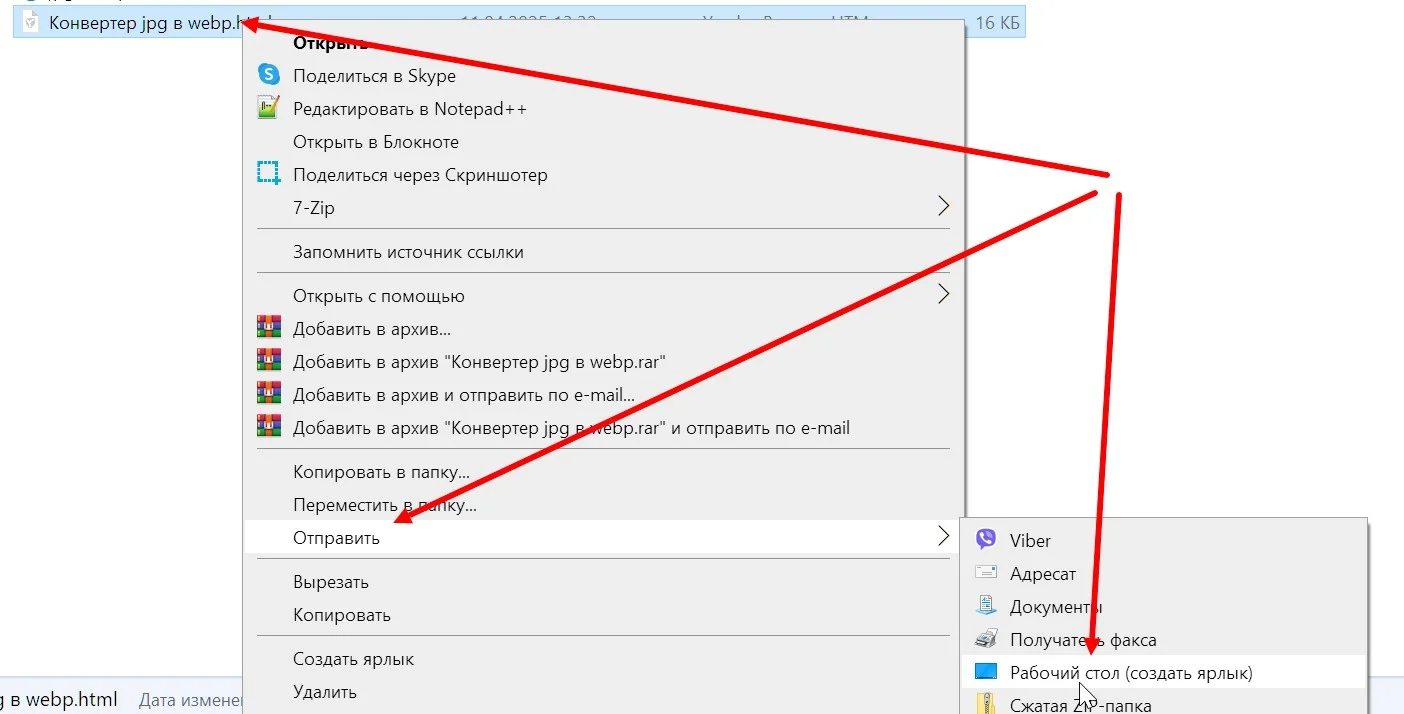Select Удалить from the context menu
1404x714 pixels.
(x=325, y=692)
